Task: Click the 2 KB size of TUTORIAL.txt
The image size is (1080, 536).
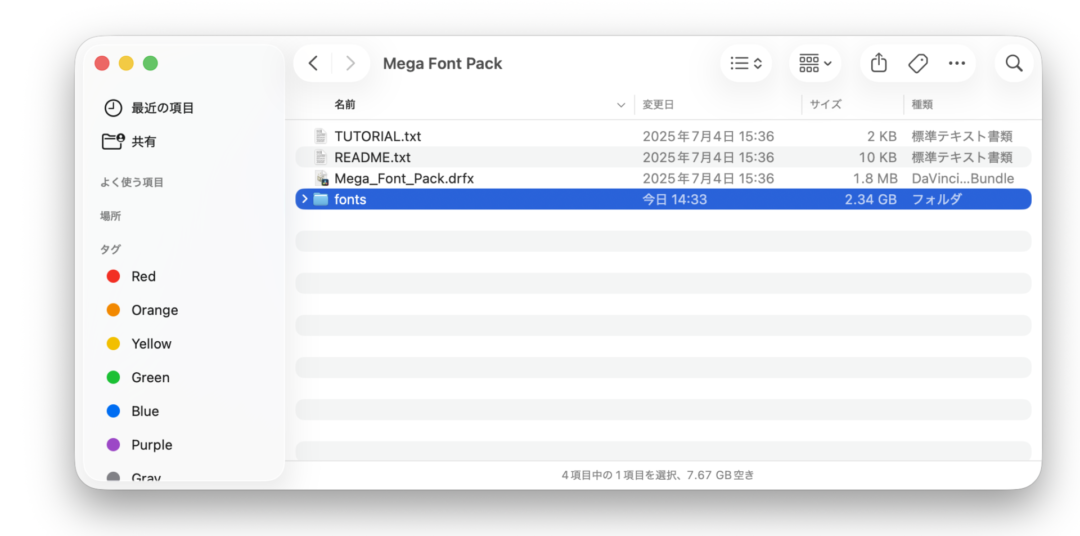Action: click(882, 136)
